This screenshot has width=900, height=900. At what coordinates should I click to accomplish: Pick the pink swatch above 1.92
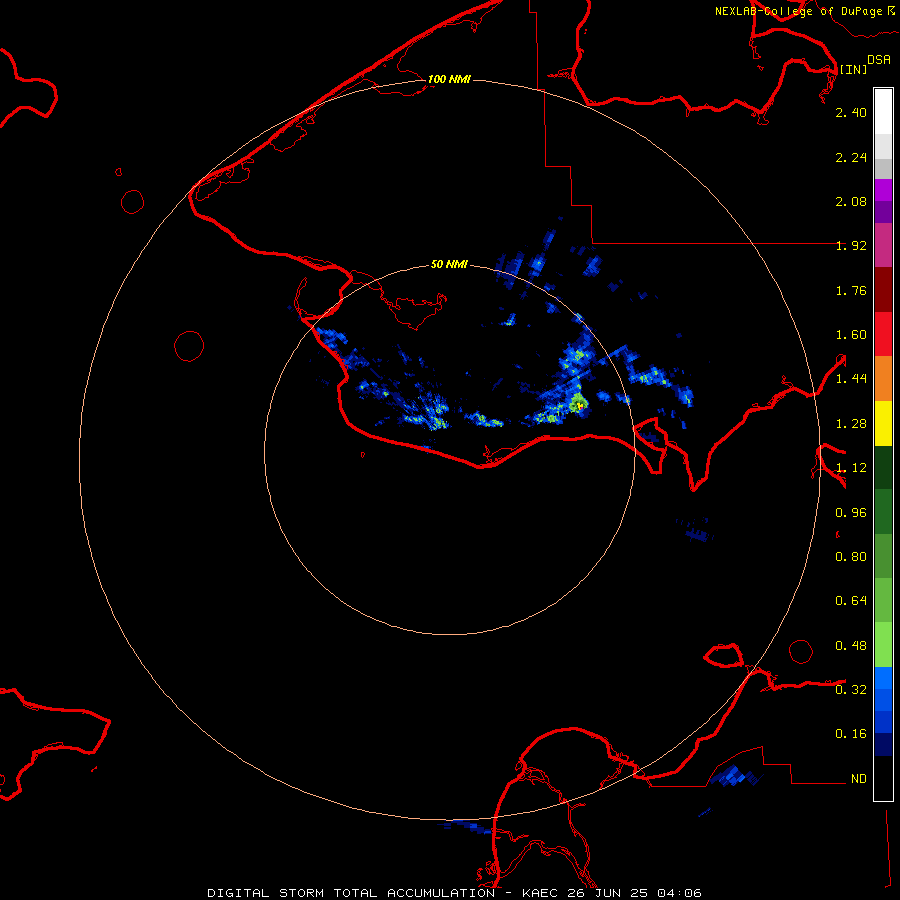[883, 245]
